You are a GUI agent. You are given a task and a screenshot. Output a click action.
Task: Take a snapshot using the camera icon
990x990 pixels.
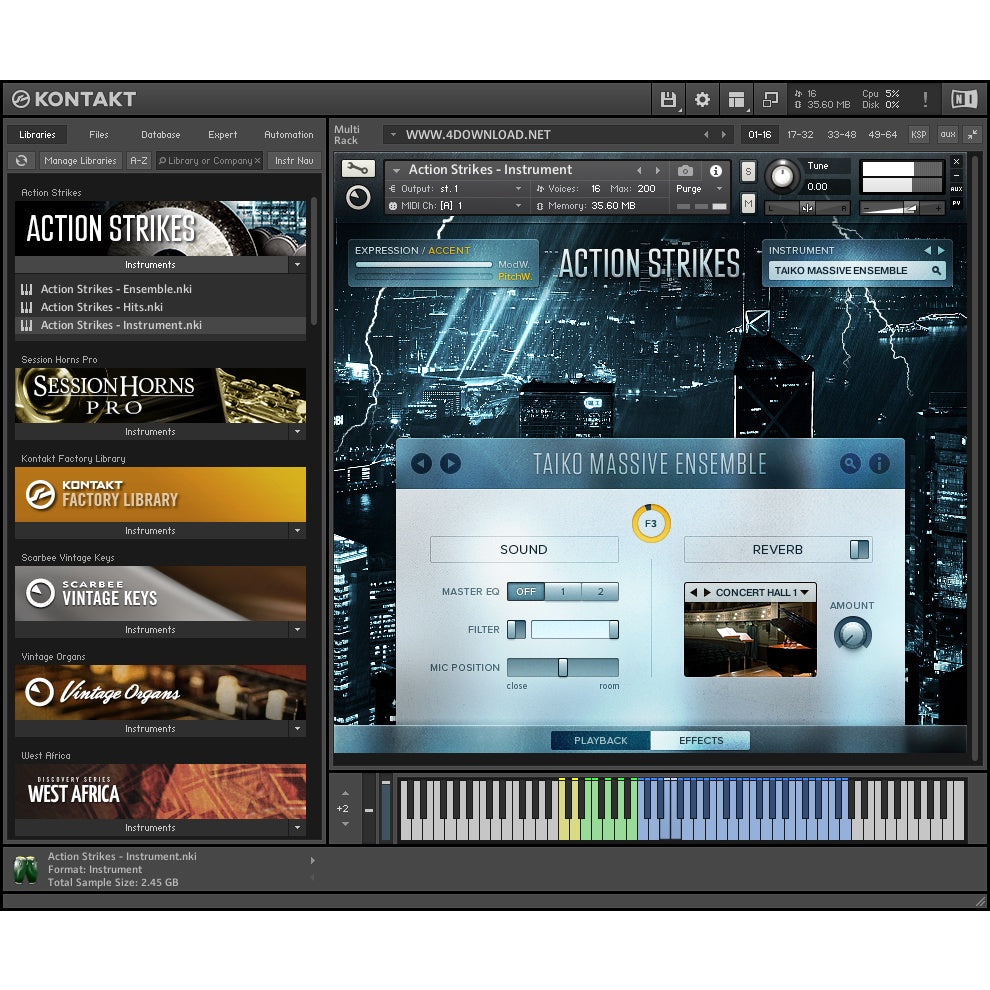click(684, 170)
